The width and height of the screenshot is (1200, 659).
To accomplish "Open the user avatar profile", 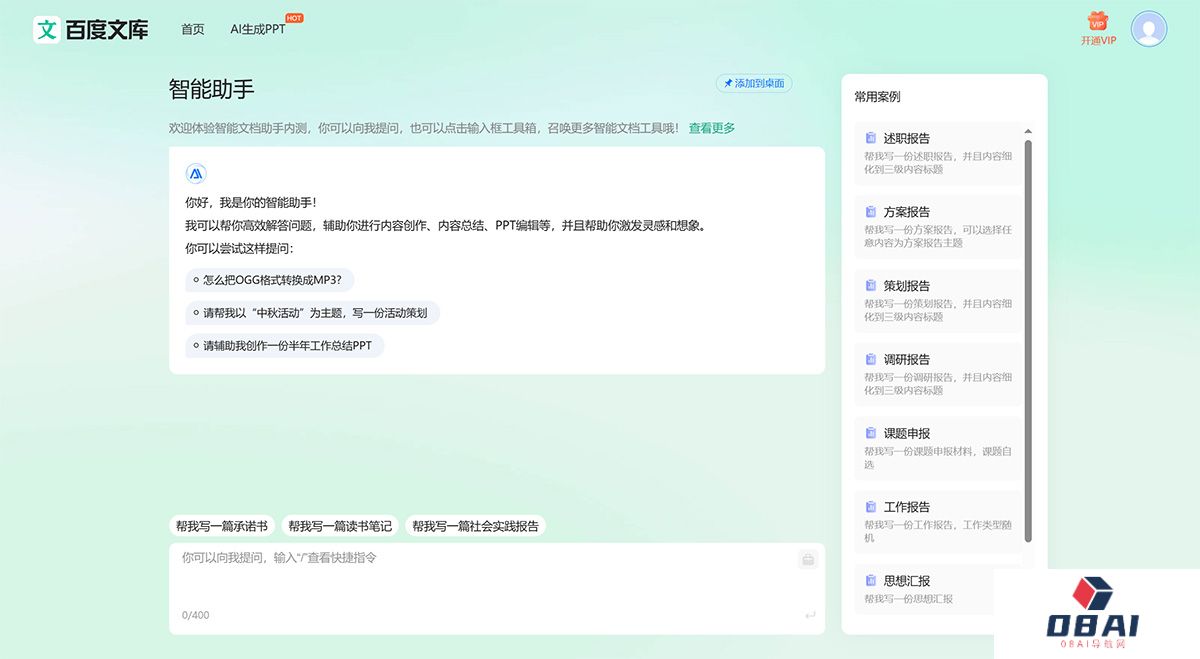I will pos(1149,29).
